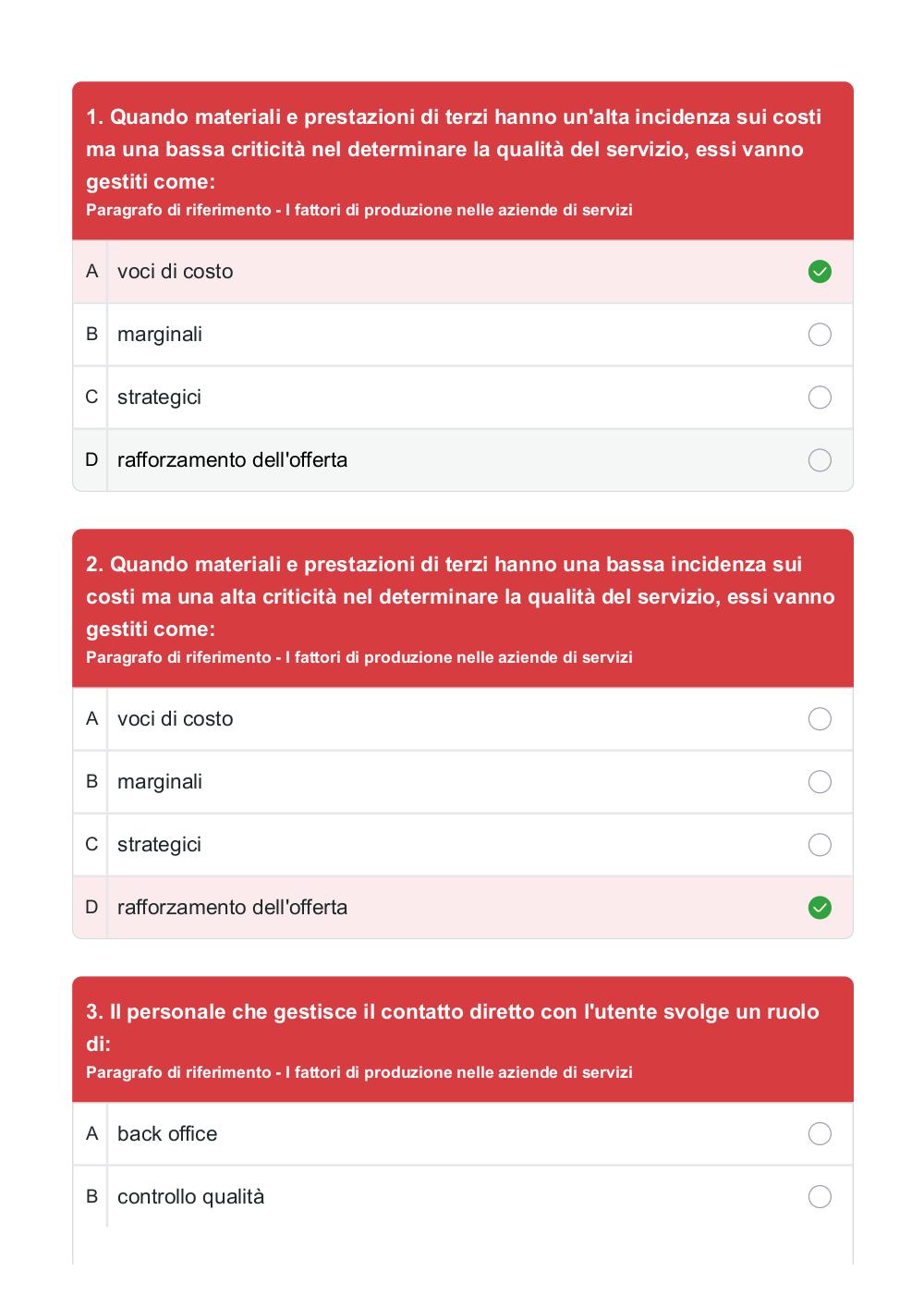This screenshot has width=924, height=1308.
Task: Select 'voci di costo' radio in question 2
Action: click(x=820, y=719)
